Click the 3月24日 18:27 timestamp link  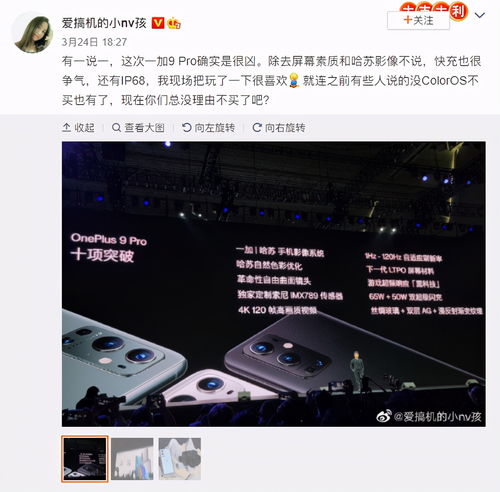click(x=94, y=42)
